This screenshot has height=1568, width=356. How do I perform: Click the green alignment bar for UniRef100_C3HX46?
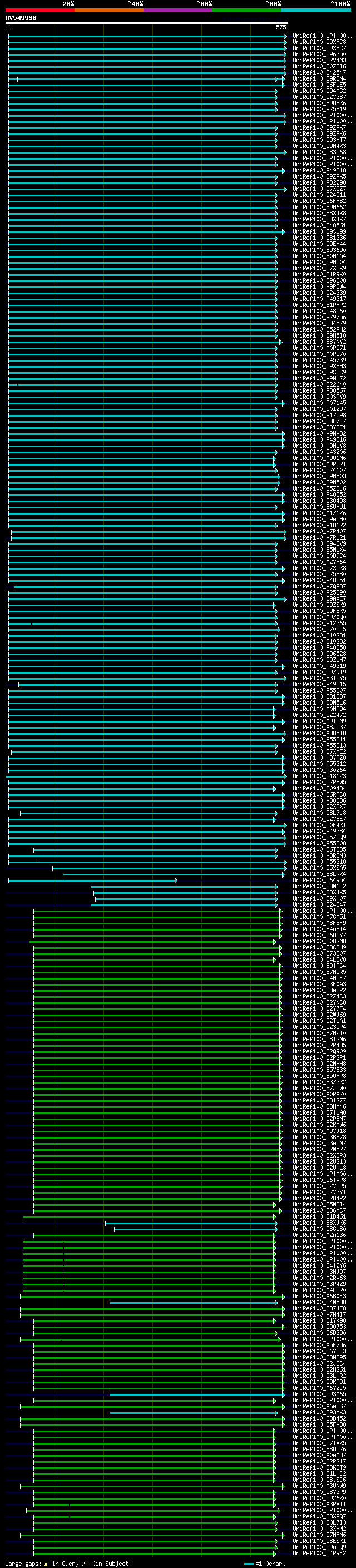(x=157, y=1106)
